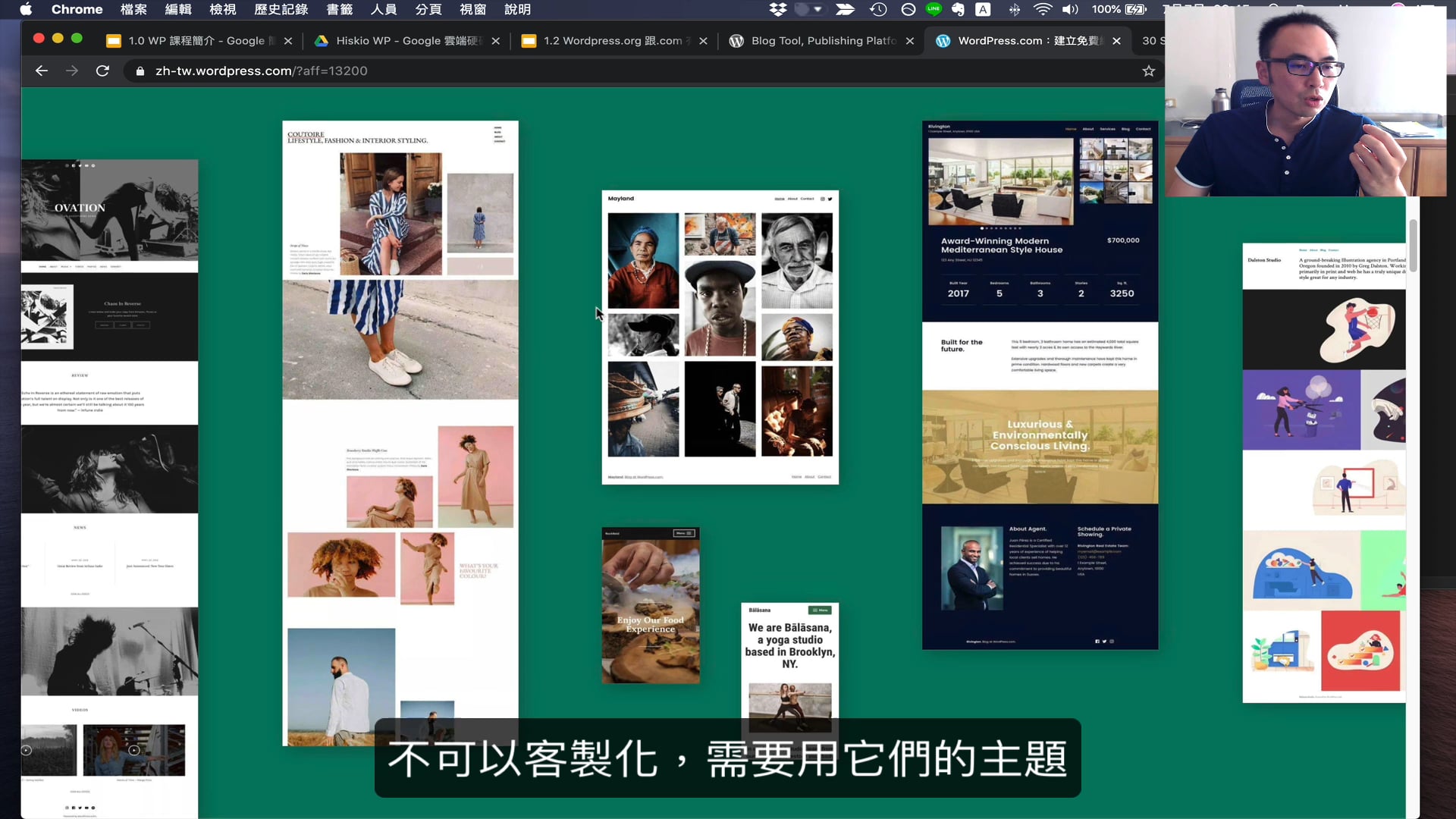Close the Hiskio WP Google Drive tab
Screen dimensions: 1456x819
[495, 41]
